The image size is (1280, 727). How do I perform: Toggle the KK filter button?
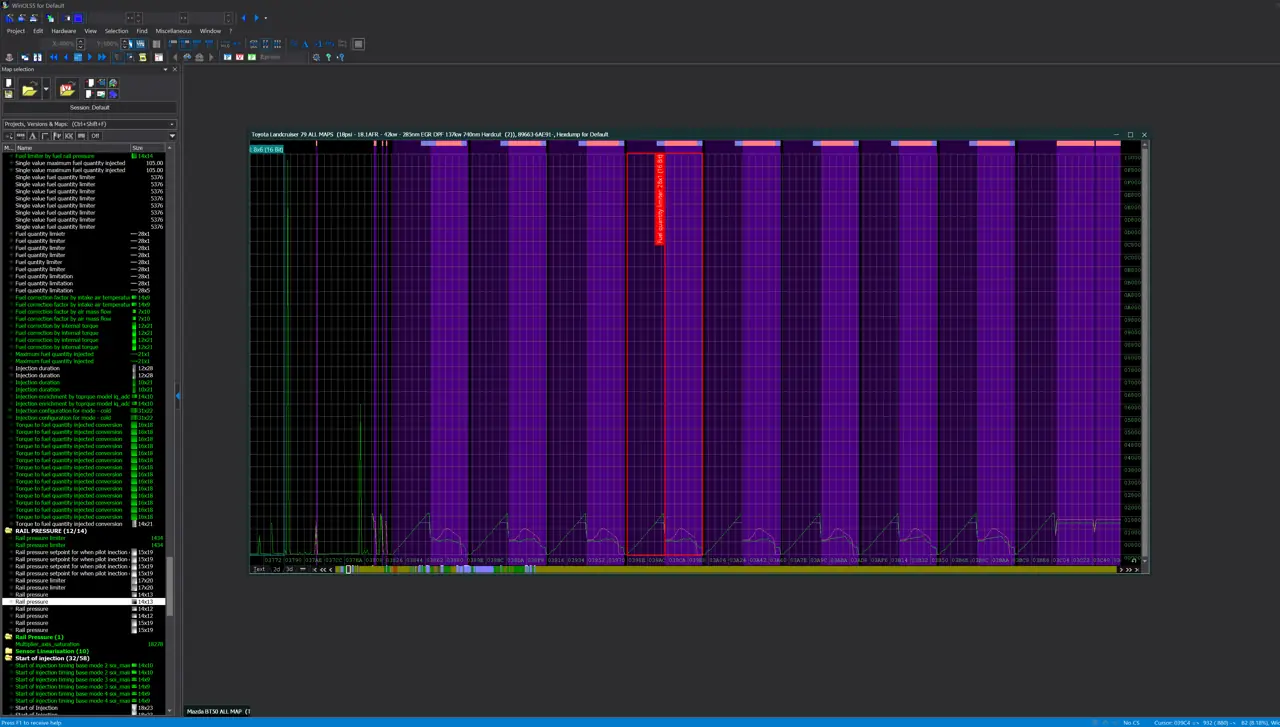(69, 136)
